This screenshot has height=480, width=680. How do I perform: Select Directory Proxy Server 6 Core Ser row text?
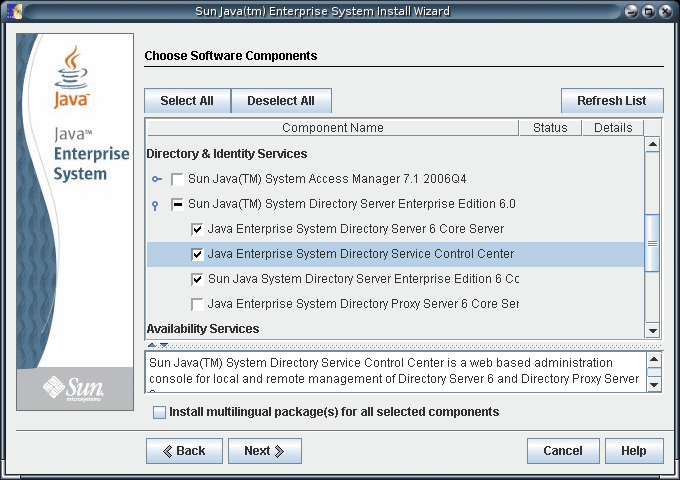[x=363, y=304]
